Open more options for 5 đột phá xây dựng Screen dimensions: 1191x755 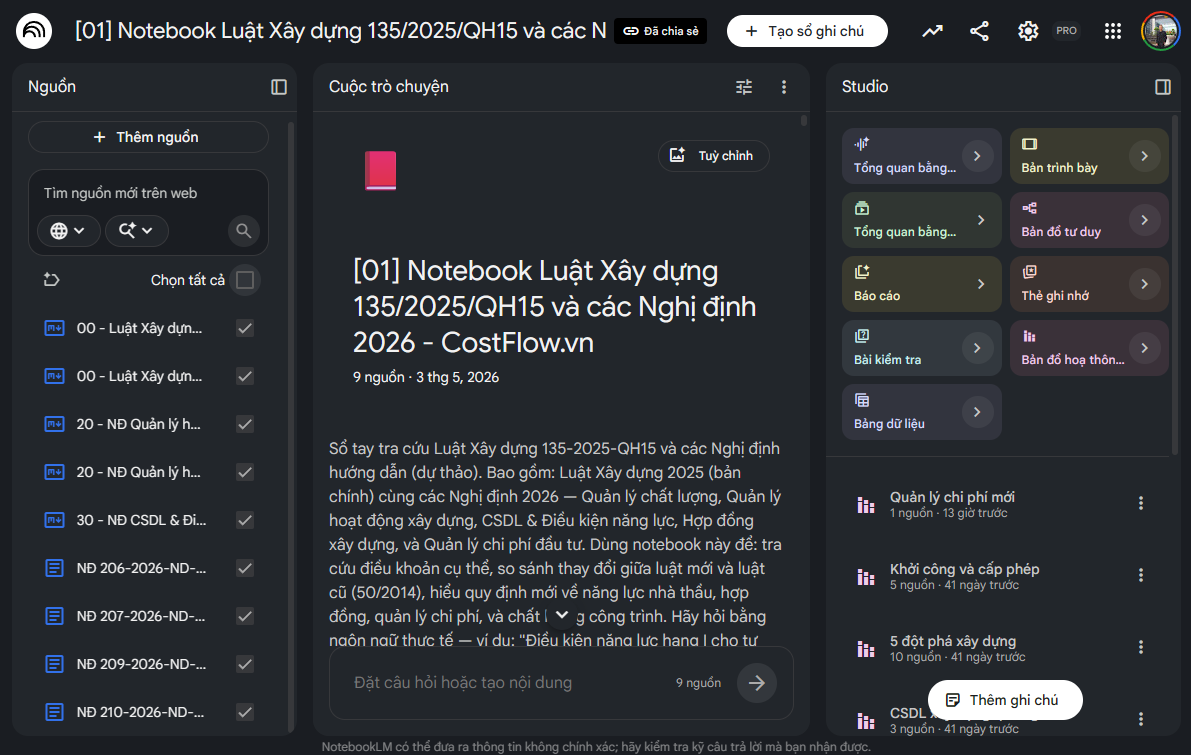(1141, 647)
